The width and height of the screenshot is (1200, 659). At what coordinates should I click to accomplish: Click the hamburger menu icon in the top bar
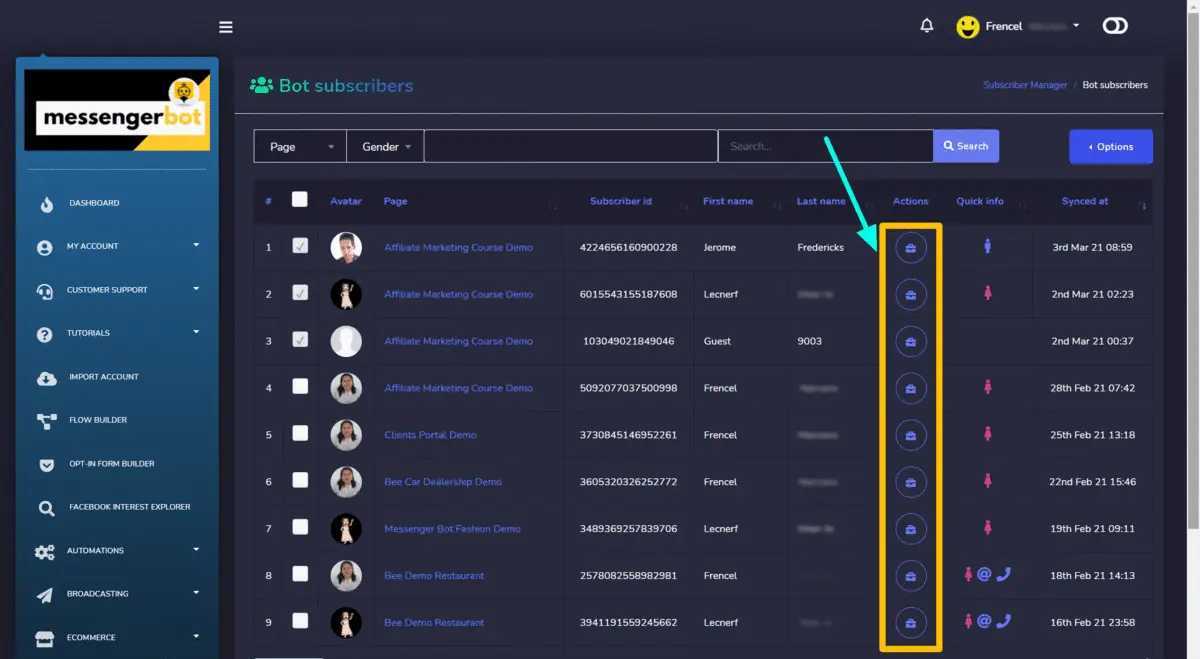click(226, 27)
